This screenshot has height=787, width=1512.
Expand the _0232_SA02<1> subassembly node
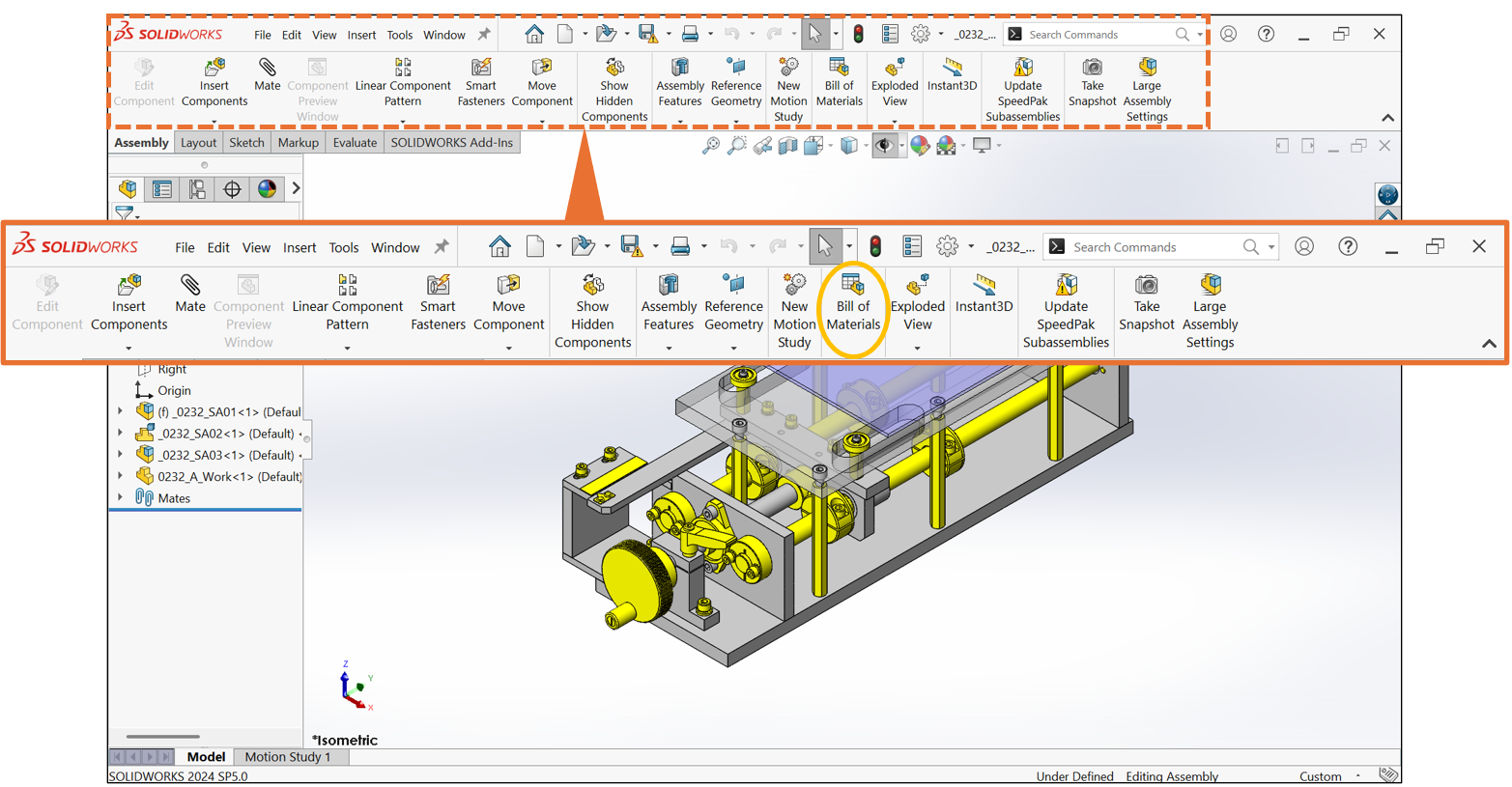click(121, 434)
